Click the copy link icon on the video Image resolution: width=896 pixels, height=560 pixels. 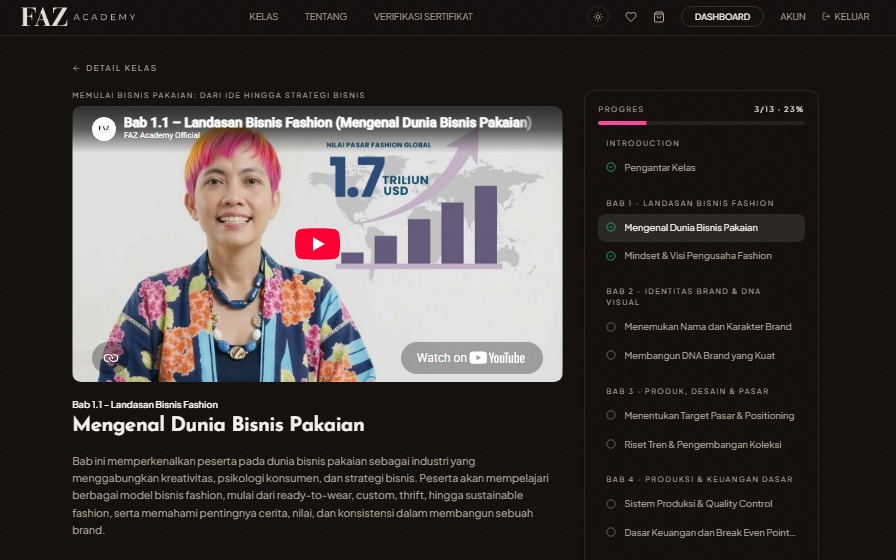pos(111,358)
